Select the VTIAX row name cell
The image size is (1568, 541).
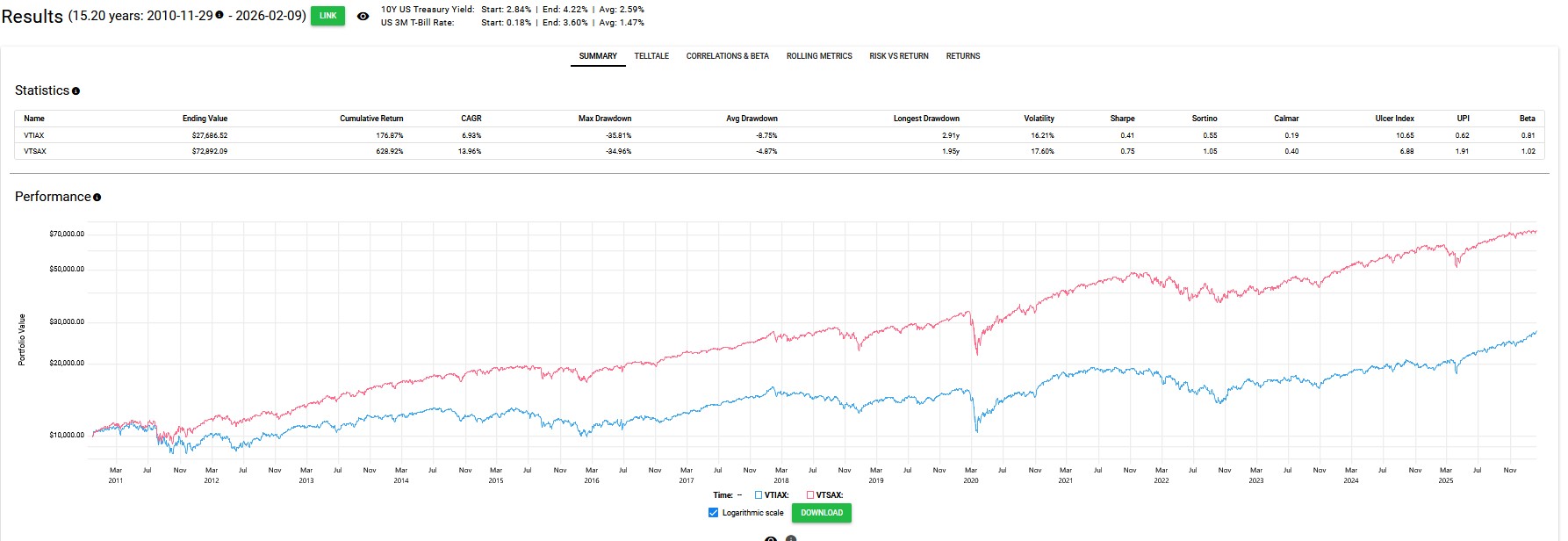34,136
